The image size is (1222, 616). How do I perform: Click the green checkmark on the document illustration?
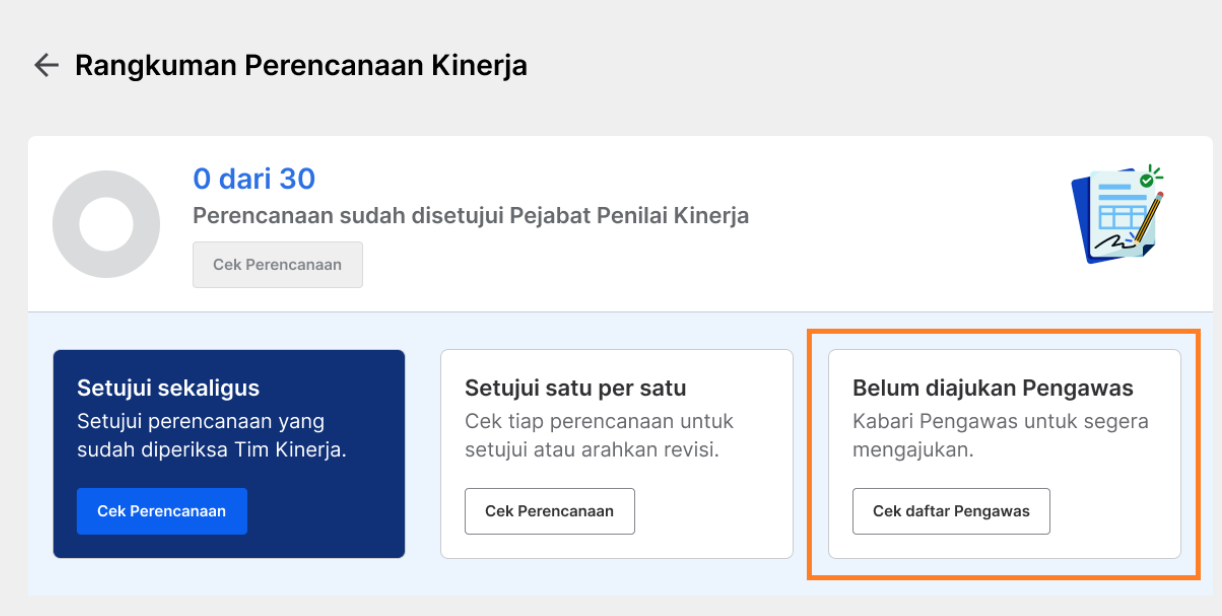(1146, 182)
